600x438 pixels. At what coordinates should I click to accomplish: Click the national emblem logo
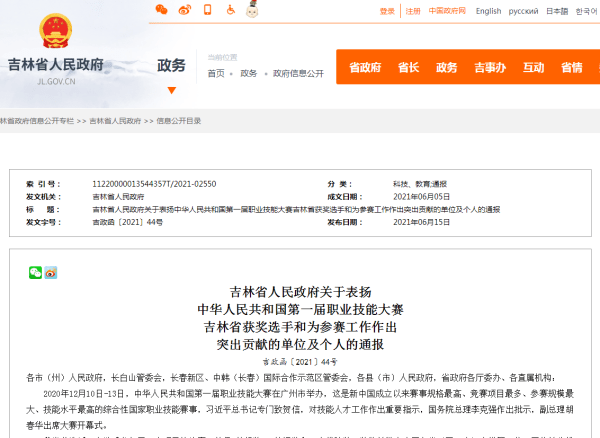click(56, 32)
